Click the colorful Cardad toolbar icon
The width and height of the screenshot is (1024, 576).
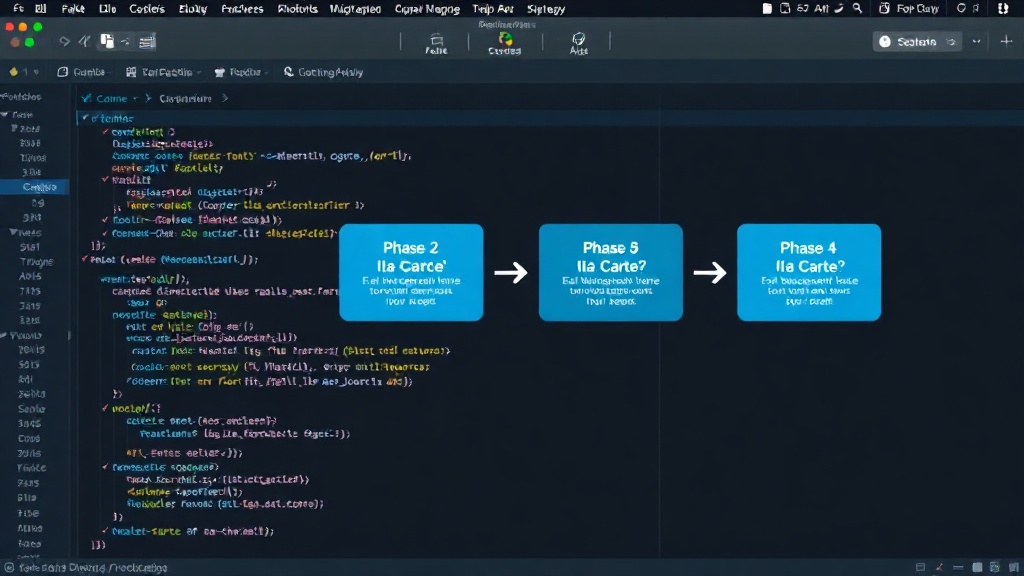(505, 43)
